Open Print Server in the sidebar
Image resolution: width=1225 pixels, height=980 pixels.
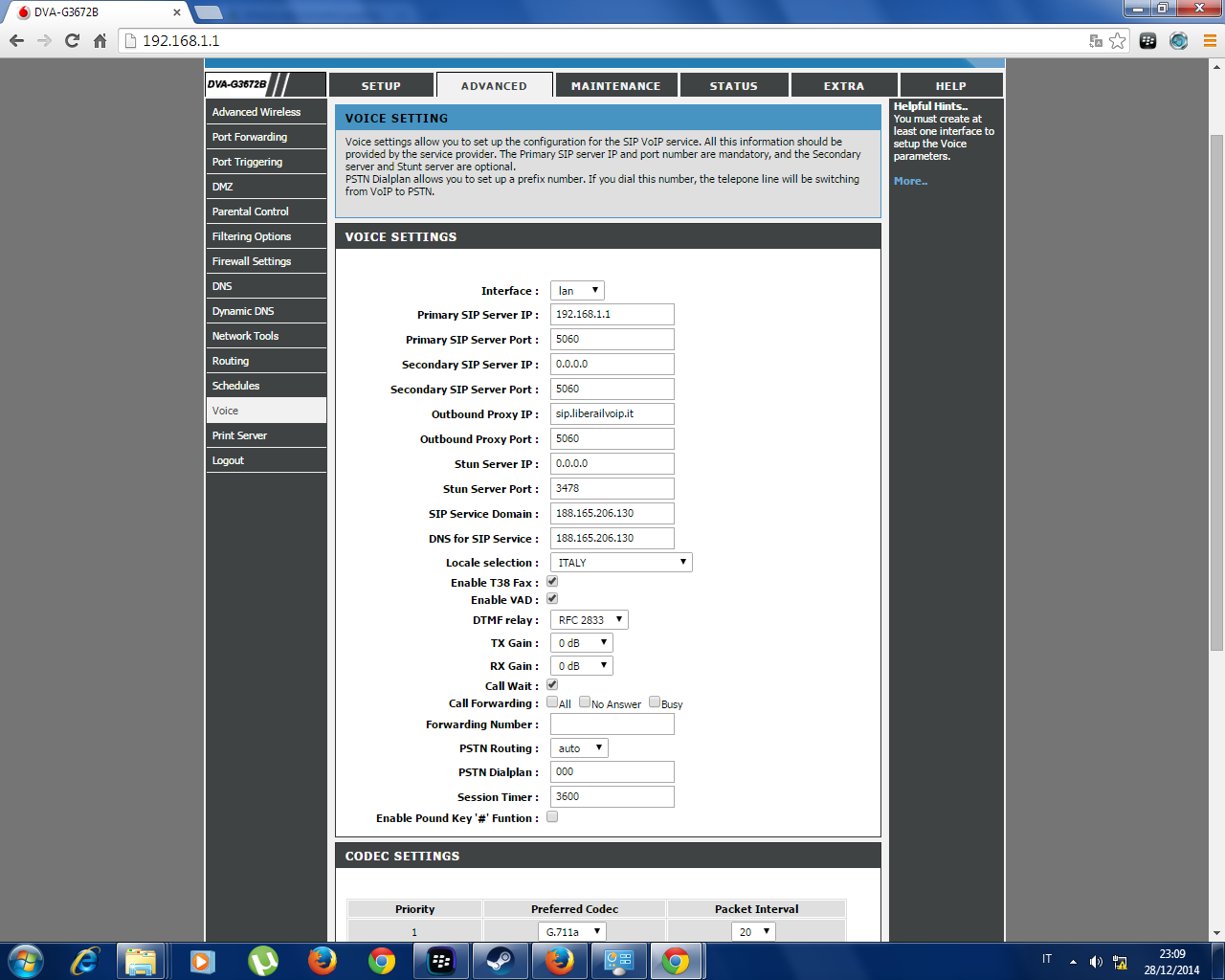(x=266, y=435)
